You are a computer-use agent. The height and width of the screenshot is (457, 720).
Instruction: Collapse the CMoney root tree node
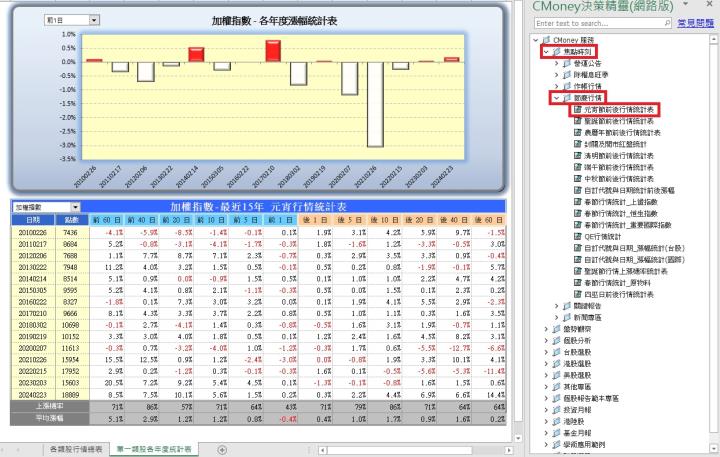[536, 40]
